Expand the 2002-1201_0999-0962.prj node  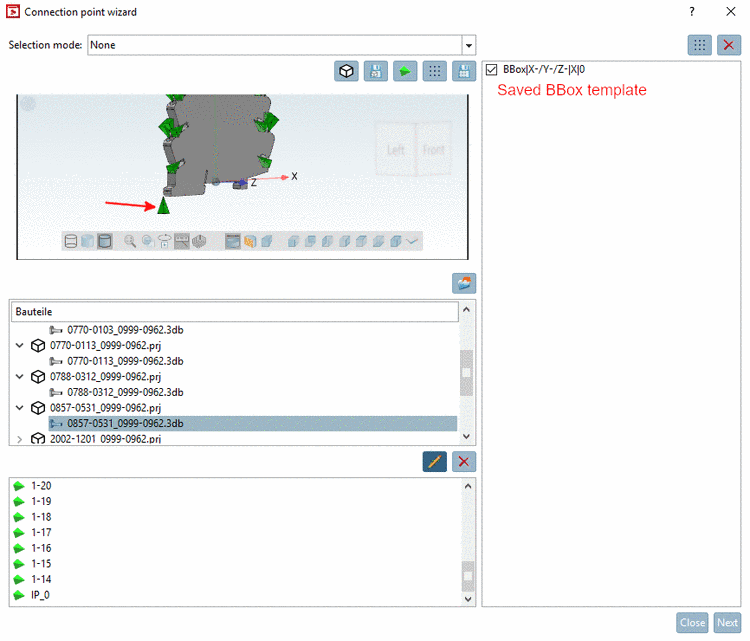[x=20, y=439]
